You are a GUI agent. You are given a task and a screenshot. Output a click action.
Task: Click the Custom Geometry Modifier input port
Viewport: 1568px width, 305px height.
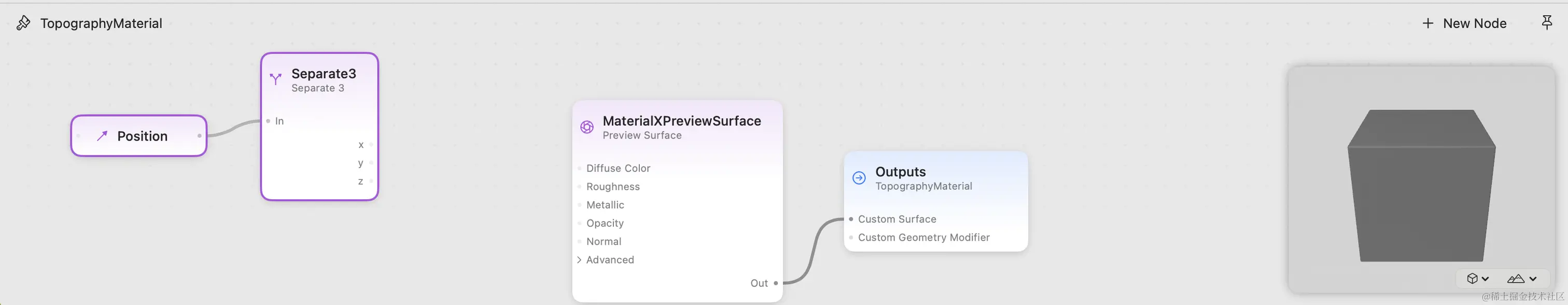pyautogui.click(x=851, y=238)
